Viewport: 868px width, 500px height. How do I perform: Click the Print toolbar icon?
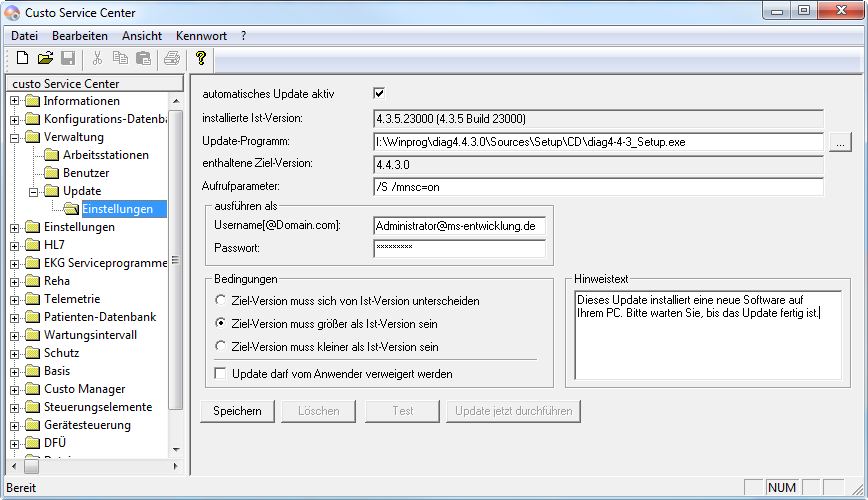click(172, 58)
